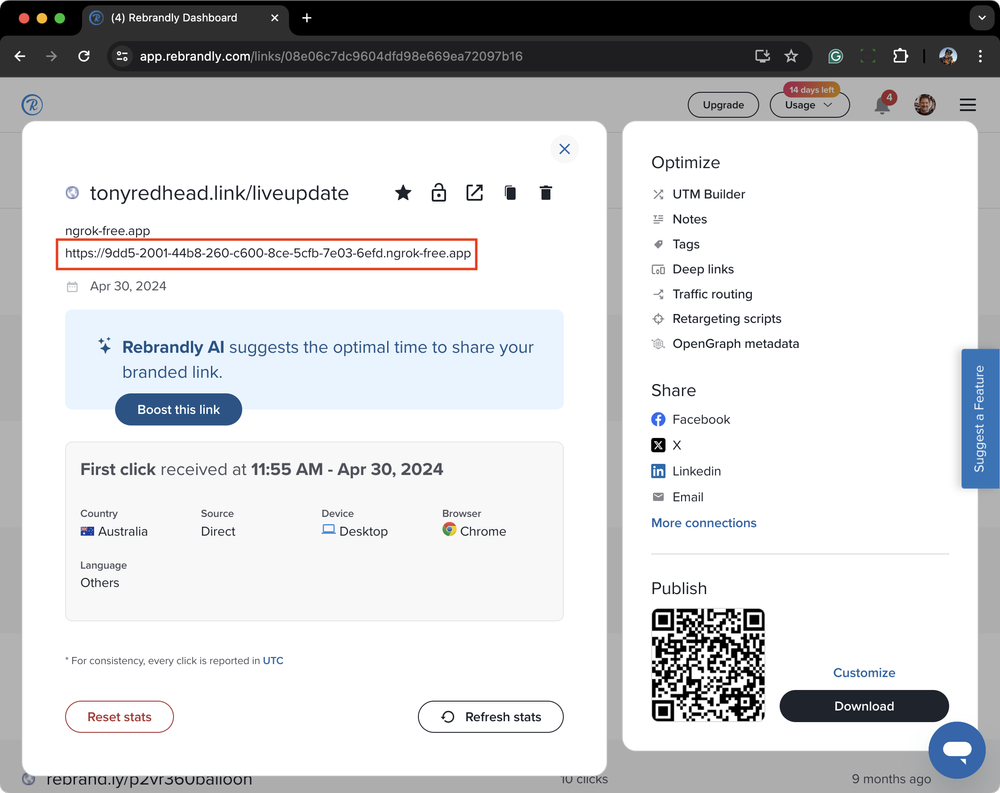
Task: Click the padlock icon beside liveupdate link
Action: click(438, 193)
